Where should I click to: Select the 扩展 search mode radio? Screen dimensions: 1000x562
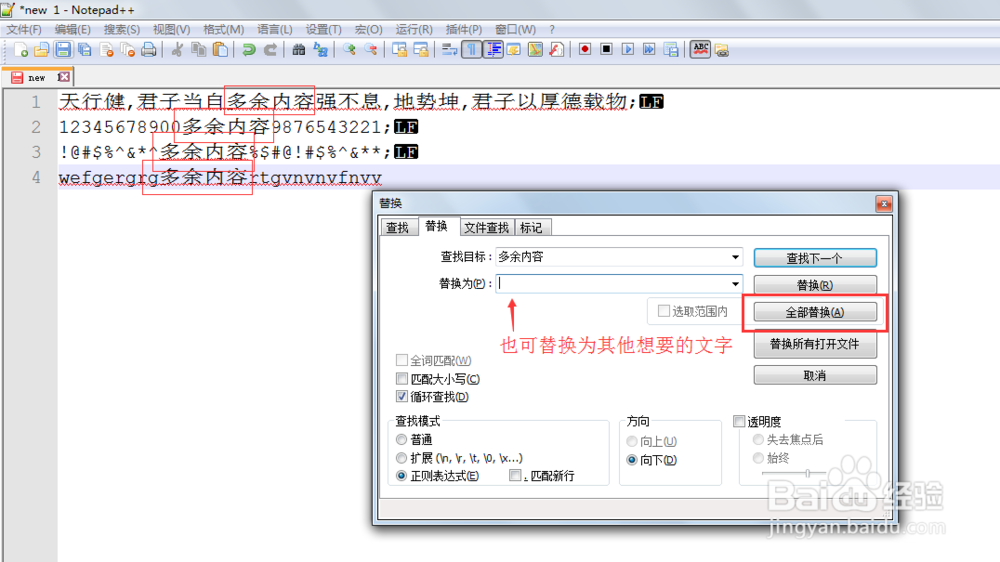coord(401,458)
